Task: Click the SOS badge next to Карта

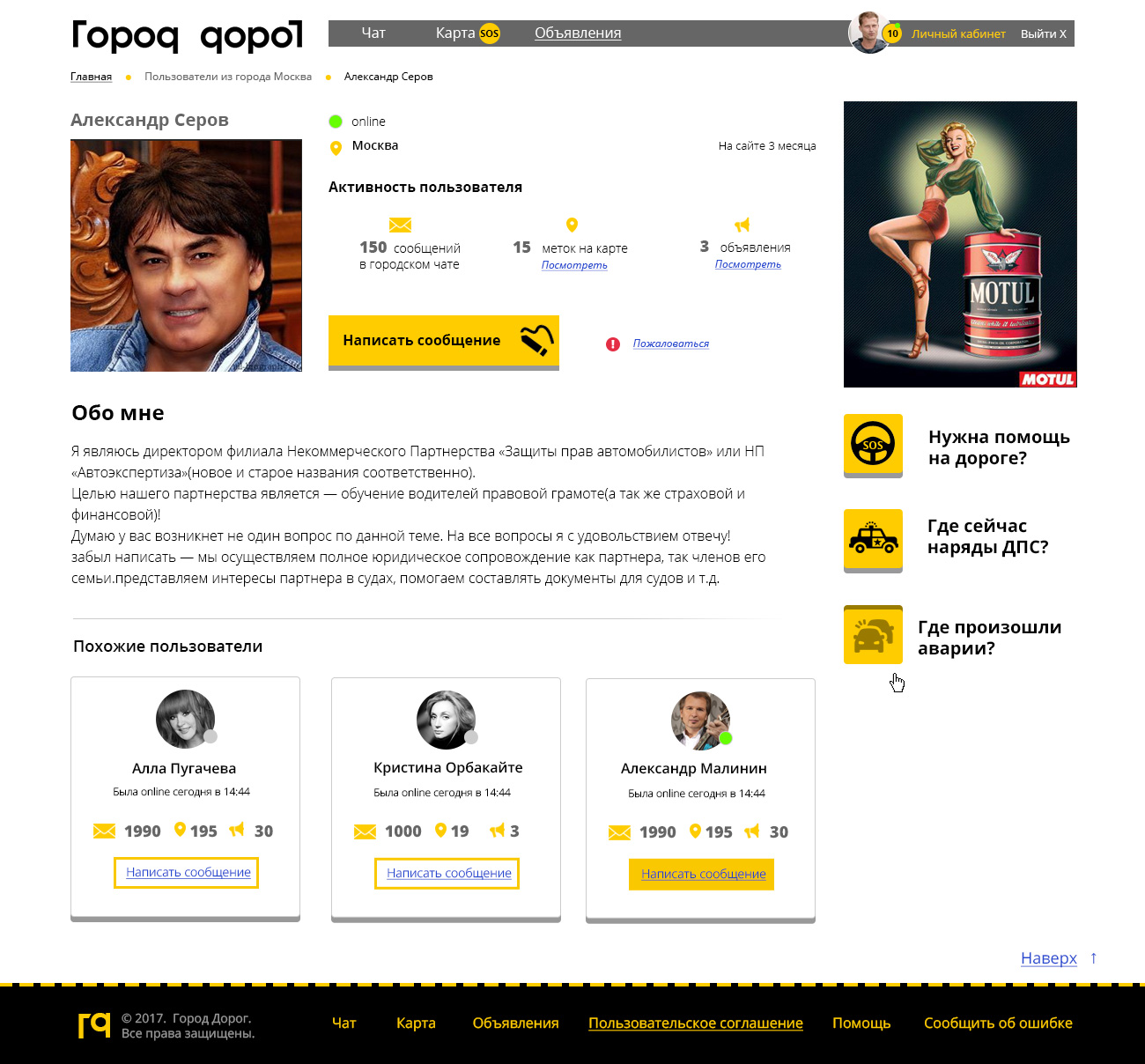Action: pos(490,33)
